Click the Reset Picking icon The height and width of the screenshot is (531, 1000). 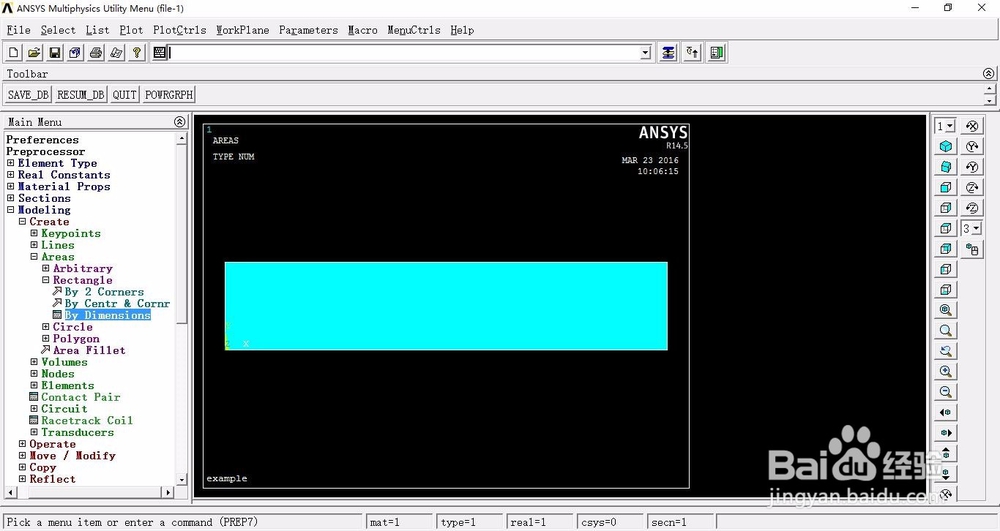pyautogui.click(x=692, y=53)
